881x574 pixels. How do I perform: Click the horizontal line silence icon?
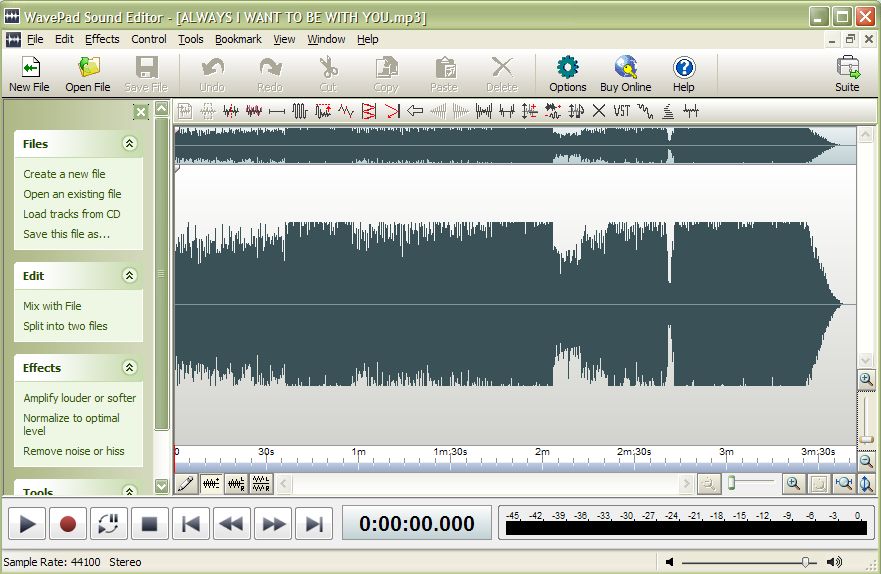pos(276,111)
